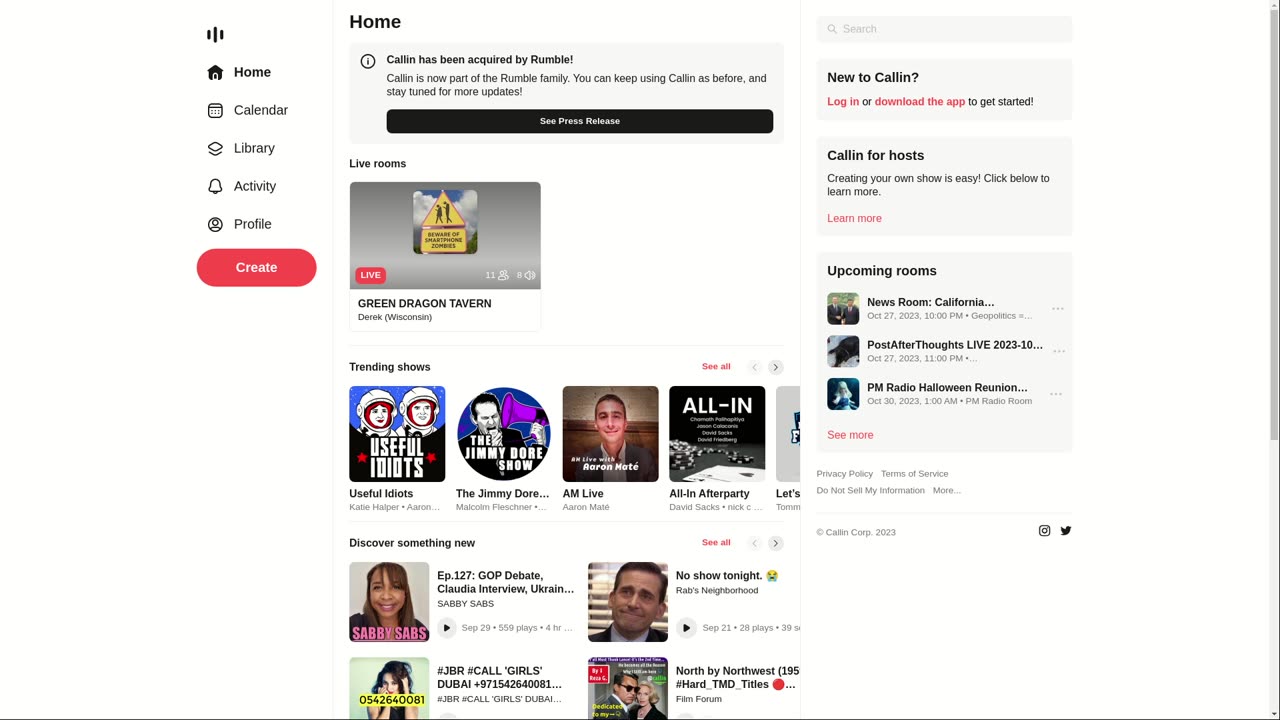This screenshot has width=1280, height=720.
Task: Open the SABBY SABS episode thumbnail
Action: tap(389, 602)
